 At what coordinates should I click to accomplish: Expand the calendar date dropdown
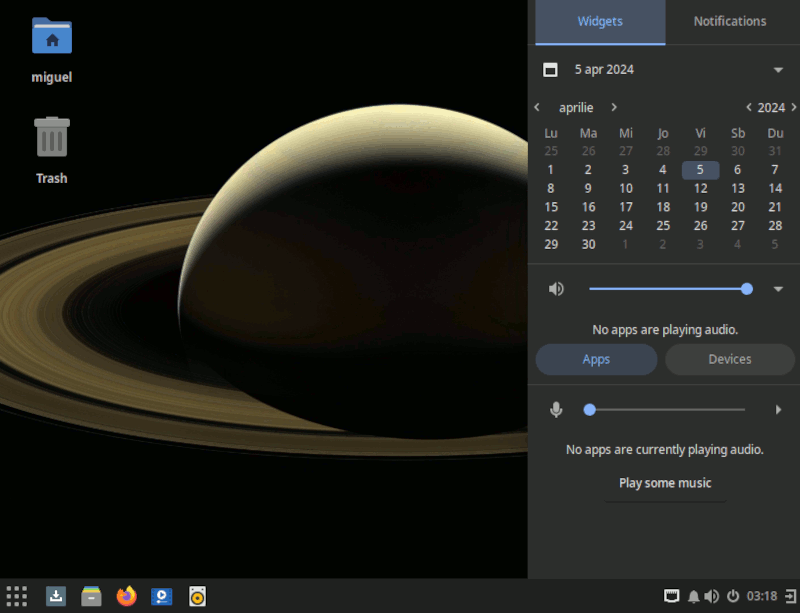pos(778,70)
